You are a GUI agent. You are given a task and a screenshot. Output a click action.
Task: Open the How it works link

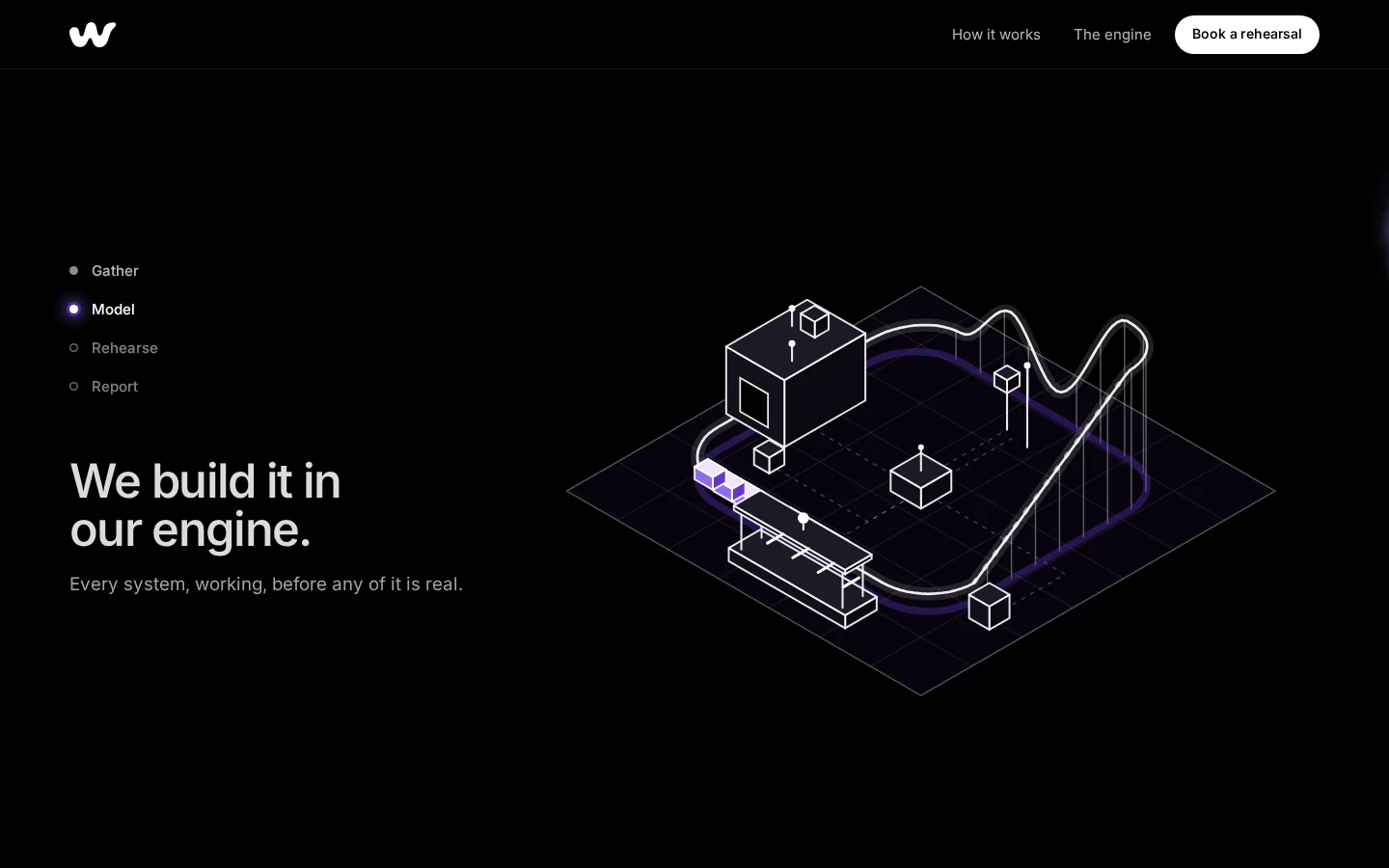[995, 35]
